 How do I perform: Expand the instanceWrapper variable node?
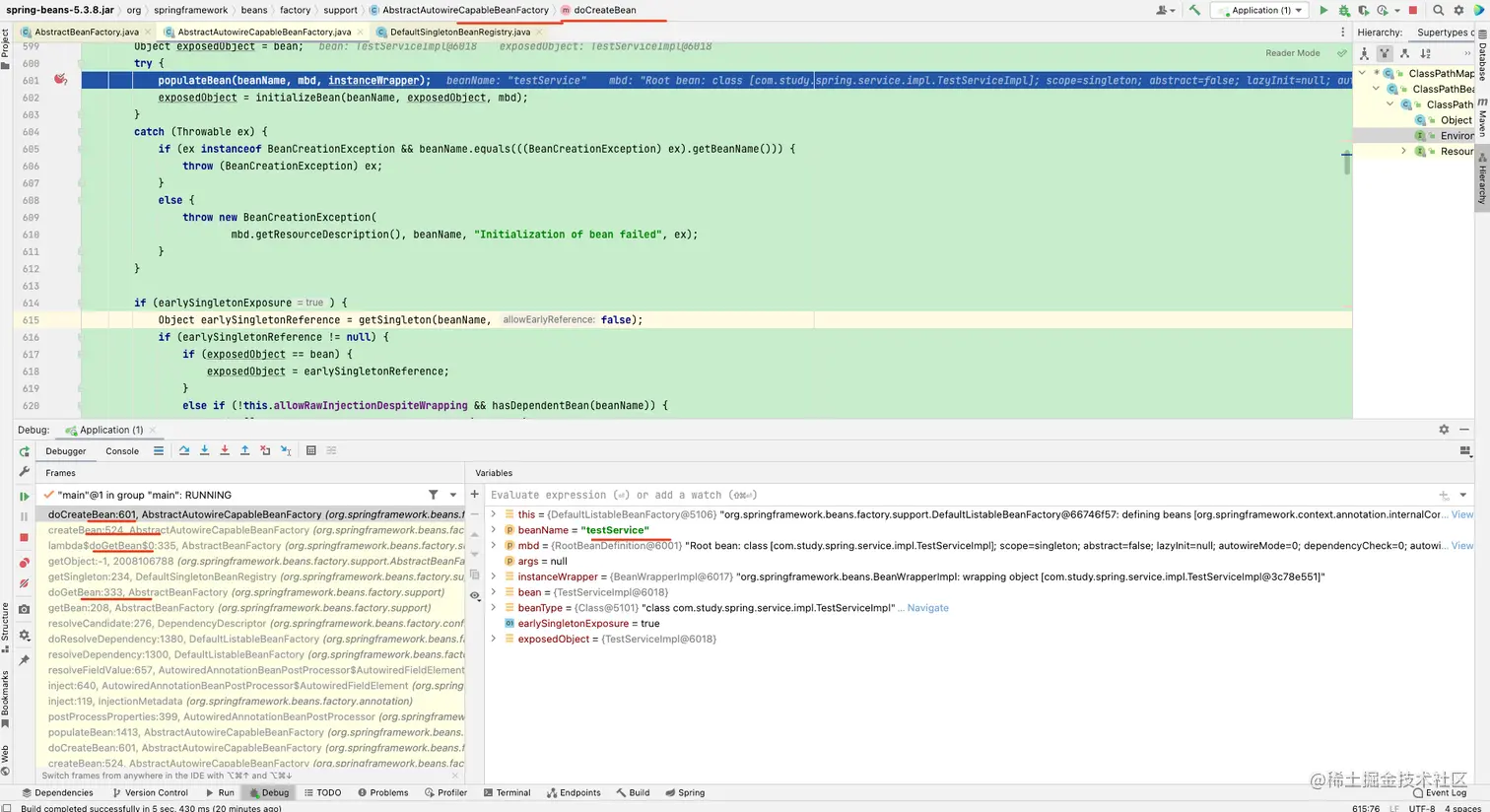pyautogui.click(x=494, y=576)
